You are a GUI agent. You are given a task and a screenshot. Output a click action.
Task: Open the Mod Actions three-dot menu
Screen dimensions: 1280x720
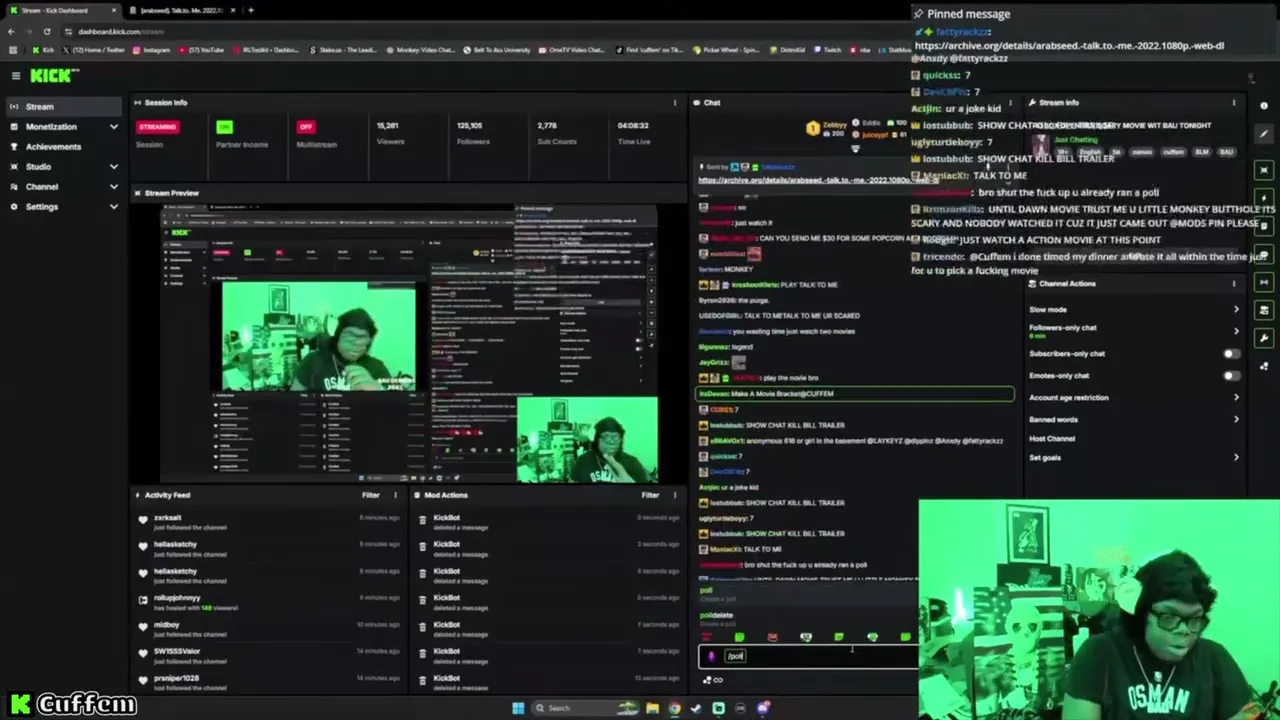674,495
